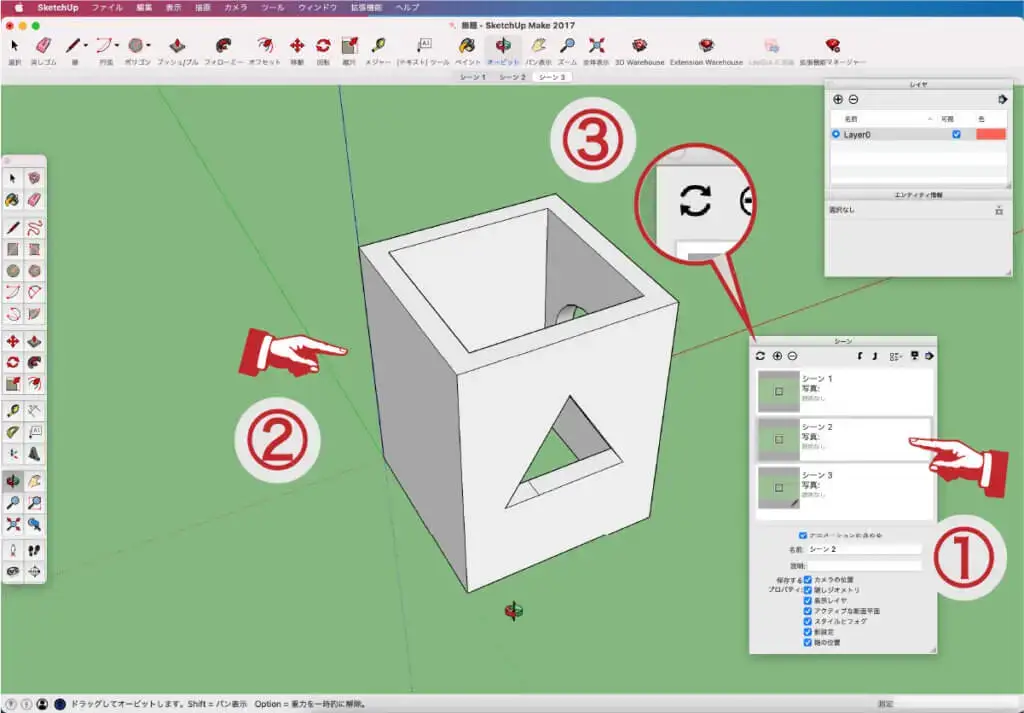
Task: Activate the Follow Me (フォローミー) tool
Action: tap(223, 46)
